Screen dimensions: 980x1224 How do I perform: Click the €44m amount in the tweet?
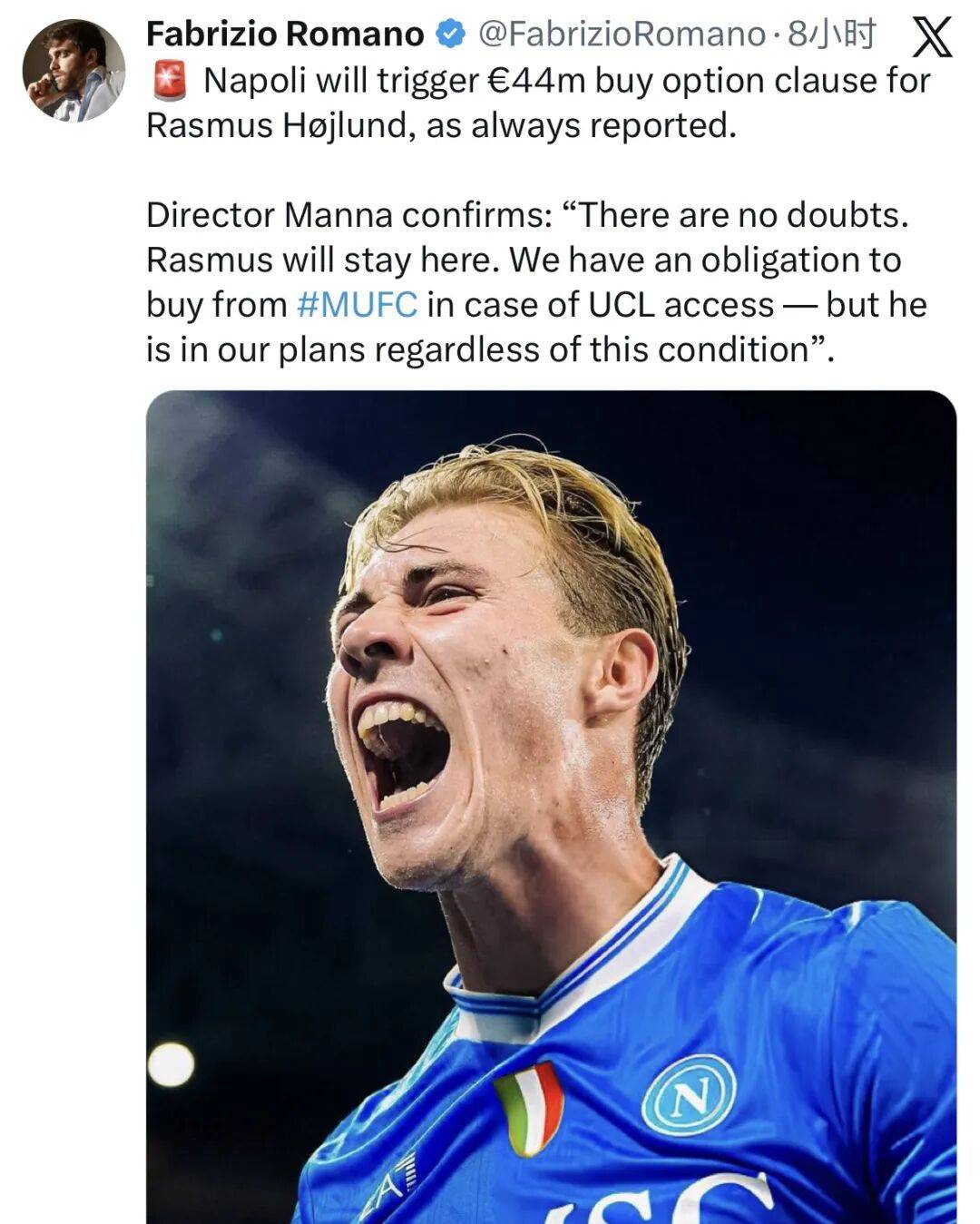(537, 81)
